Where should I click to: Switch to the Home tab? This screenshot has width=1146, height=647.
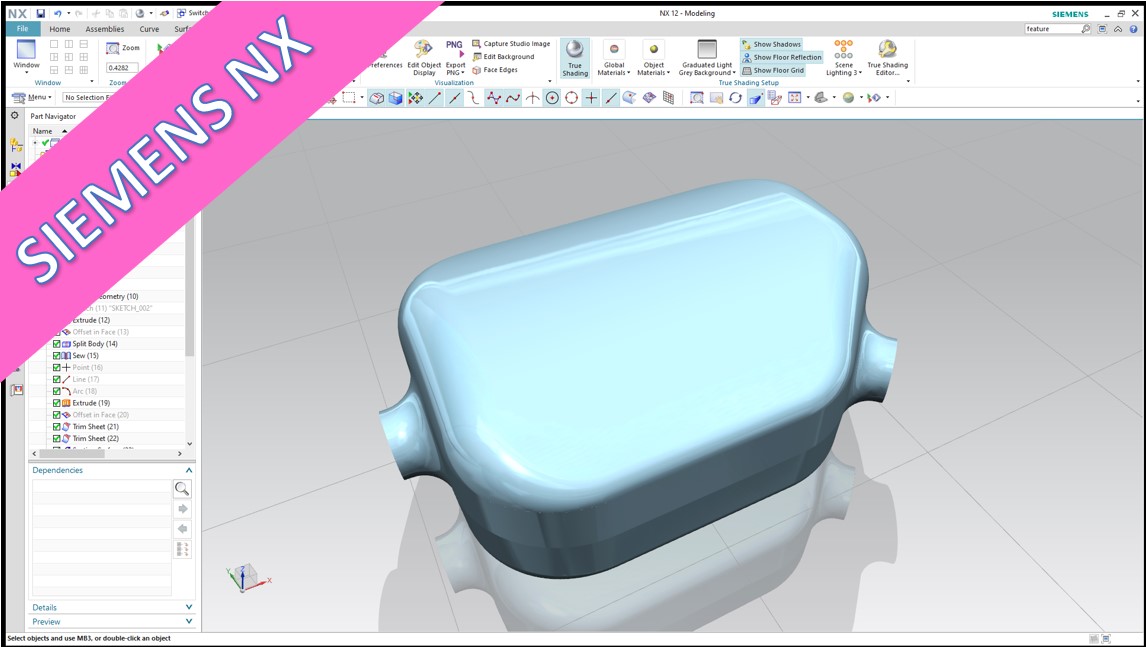[x=60, y=29]
